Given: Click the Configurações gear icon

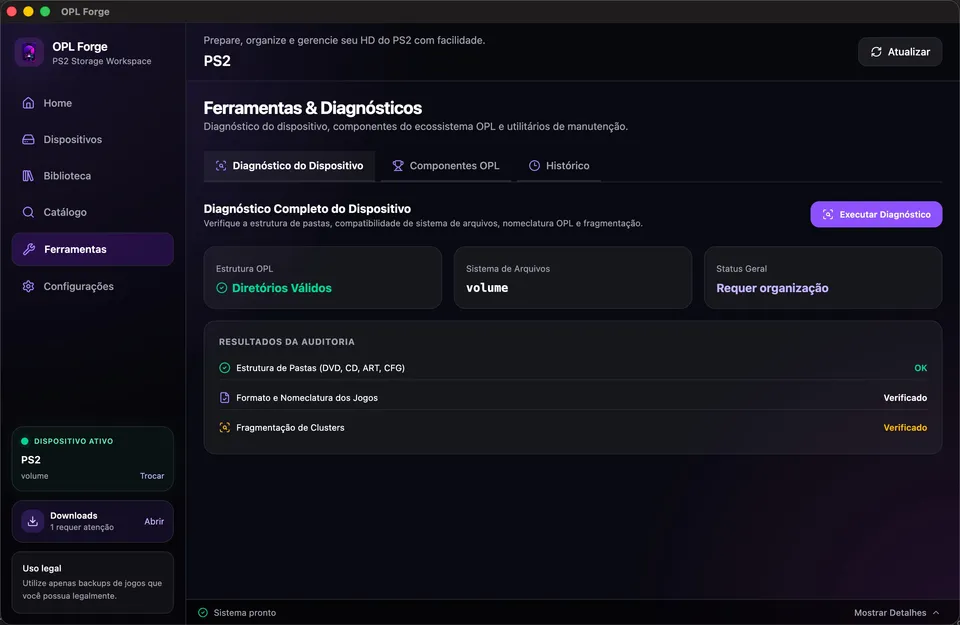Looking at the screenshot, I should (28, 286).
